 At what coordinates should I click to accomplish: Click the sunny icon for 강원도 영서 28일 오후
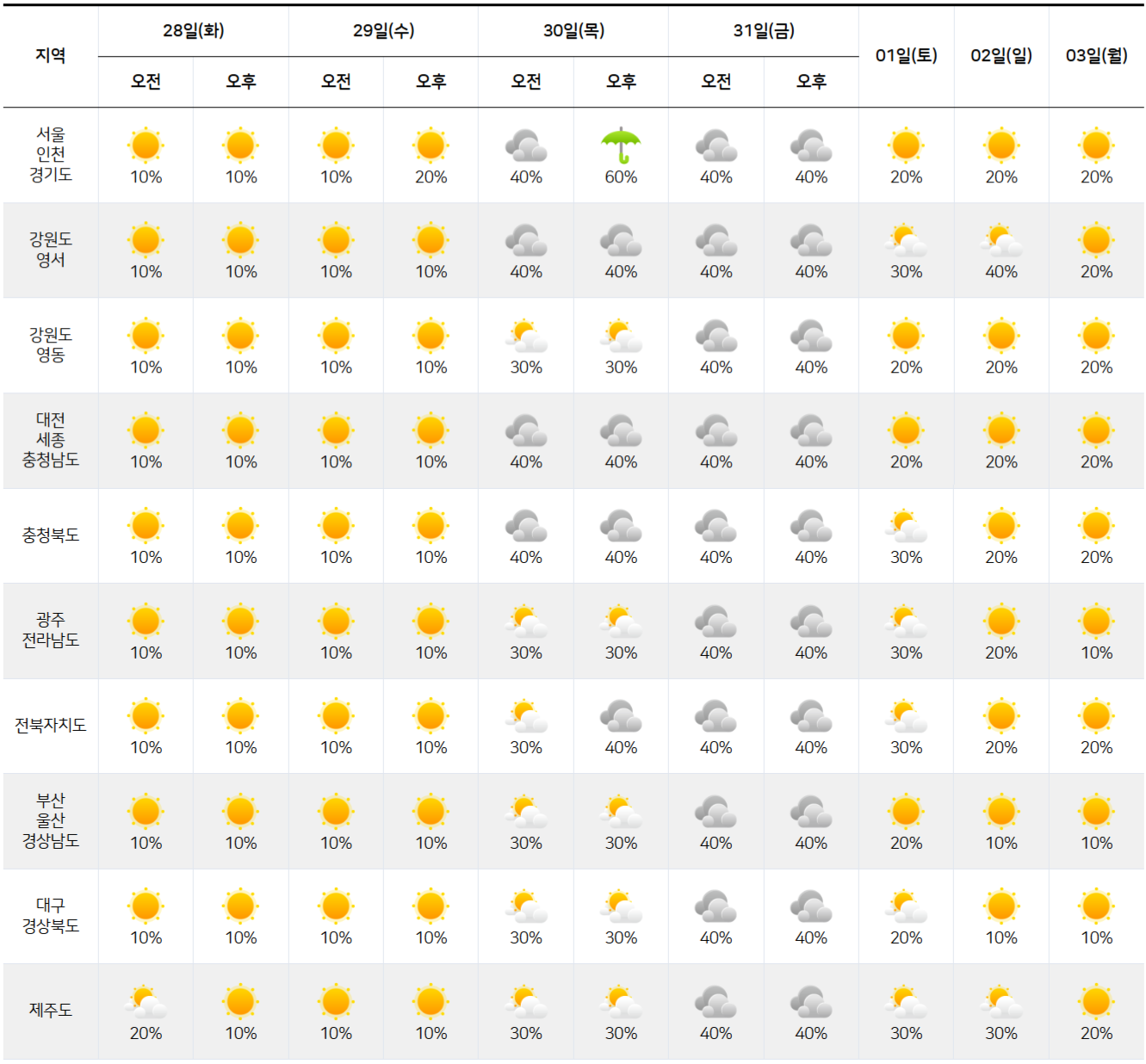pos(240,240)
